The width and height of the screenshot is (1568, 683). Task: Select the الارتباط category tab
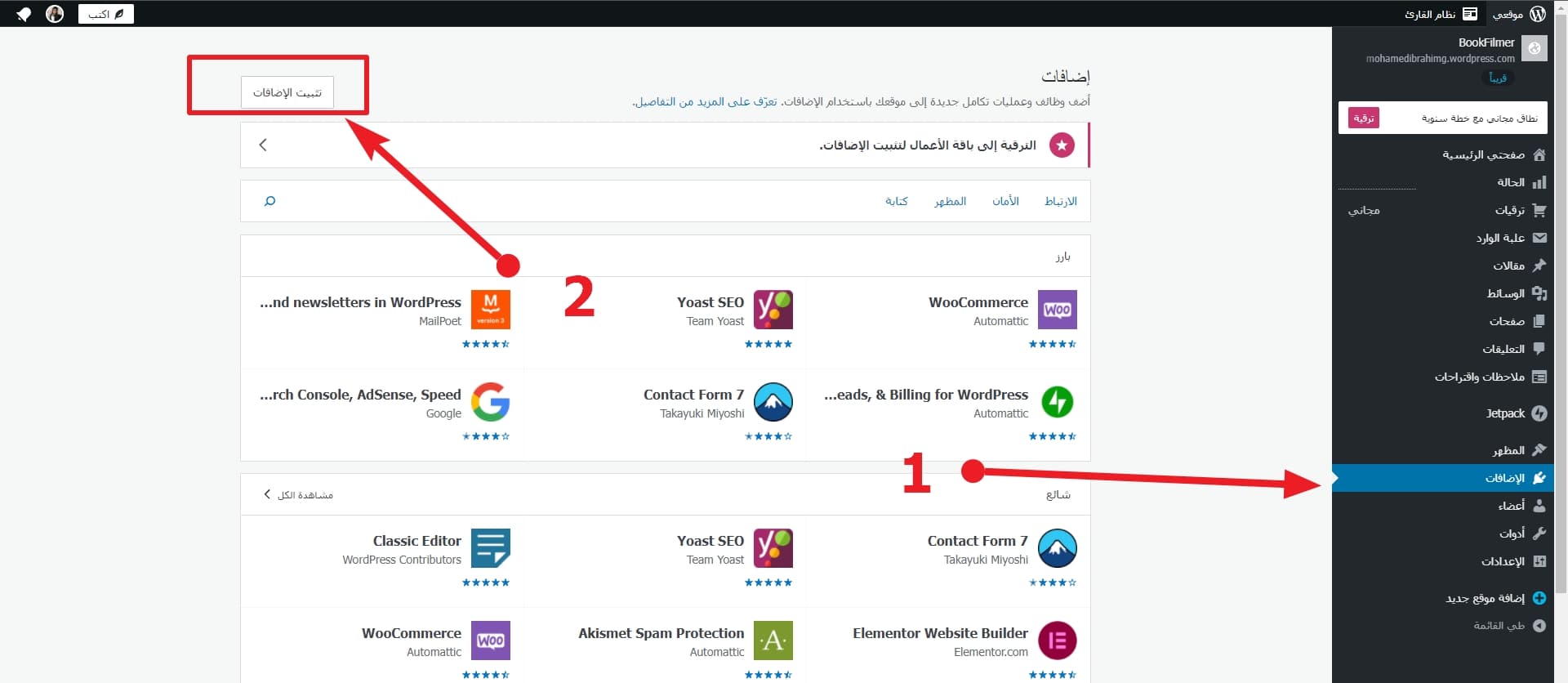click(1061, 201)
